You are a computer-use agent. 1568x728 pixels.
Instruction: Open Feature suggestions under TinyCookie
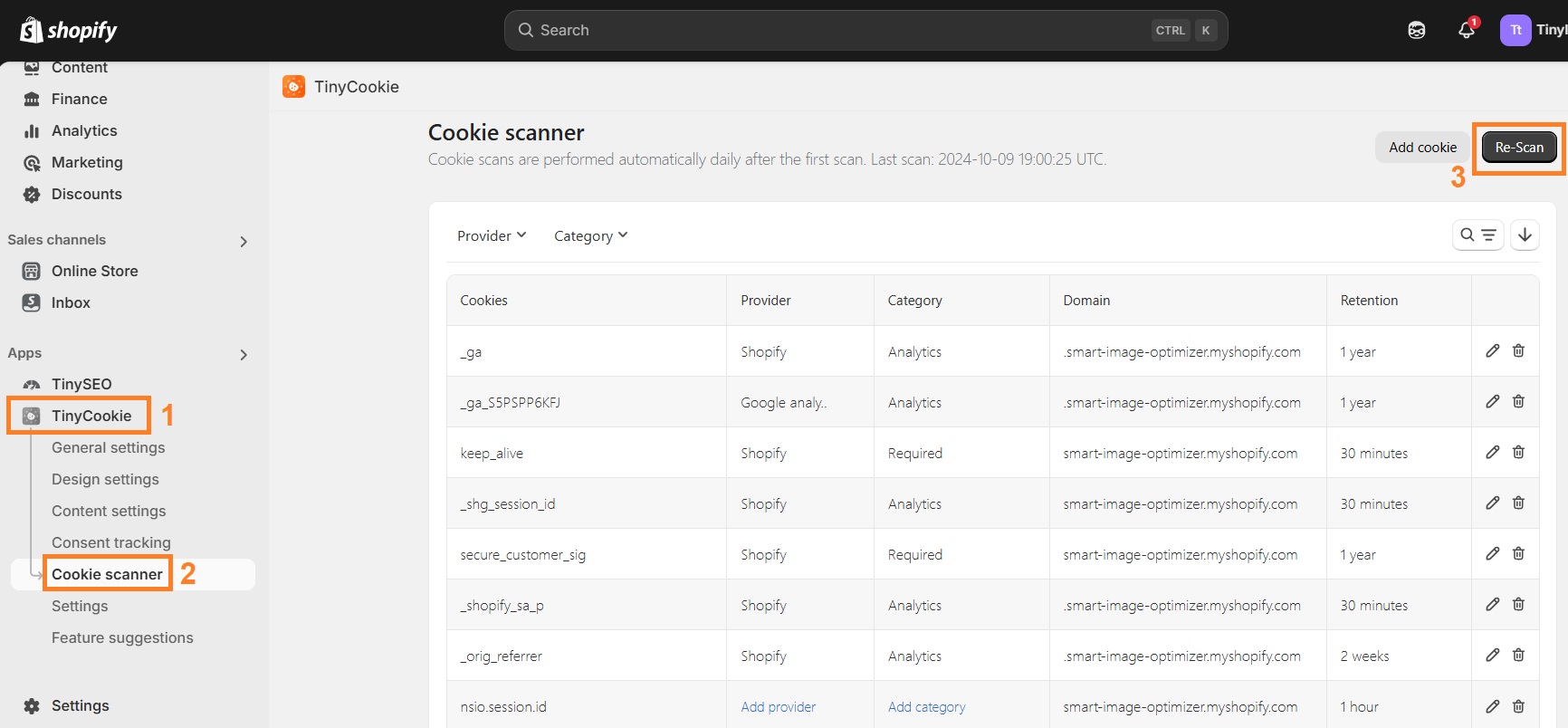tap(122, 637)
